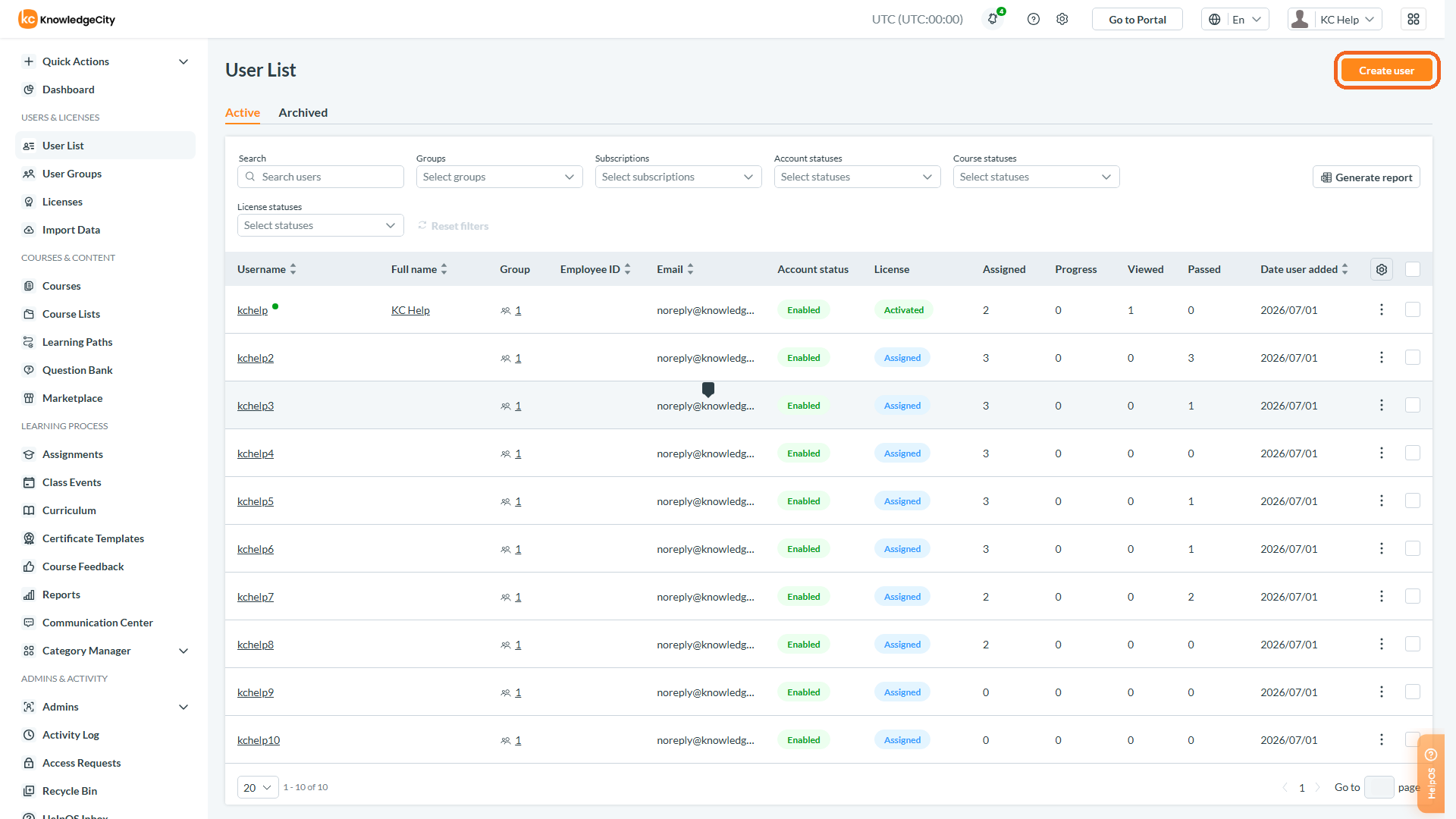Open the notifications bell icon
Image resolution: width=1456 pixels, height=819 pixels.
pyautogui.click(x=993, y=19)
